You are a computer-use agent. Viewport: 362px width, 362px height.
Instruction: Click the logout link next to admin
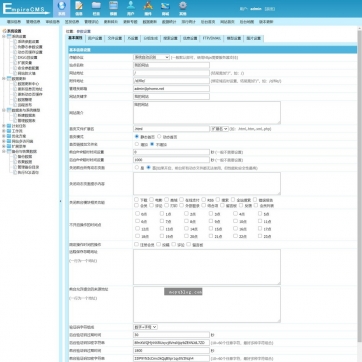270,9
